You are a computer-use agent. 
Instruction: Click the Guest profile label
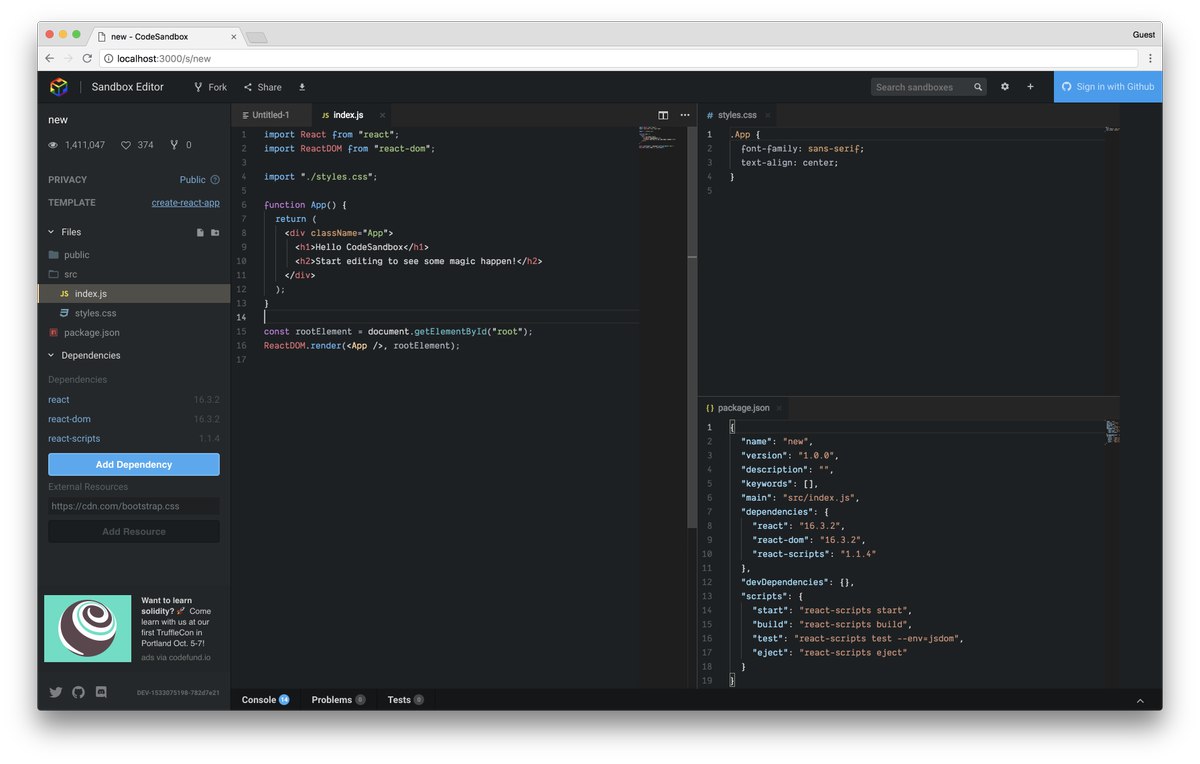[x=1143, y=34]
